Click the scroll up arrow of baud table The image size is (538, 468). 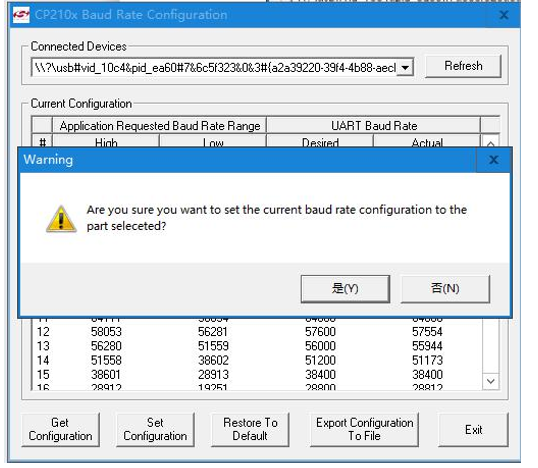pyautogui.click(x=491, y=142)
